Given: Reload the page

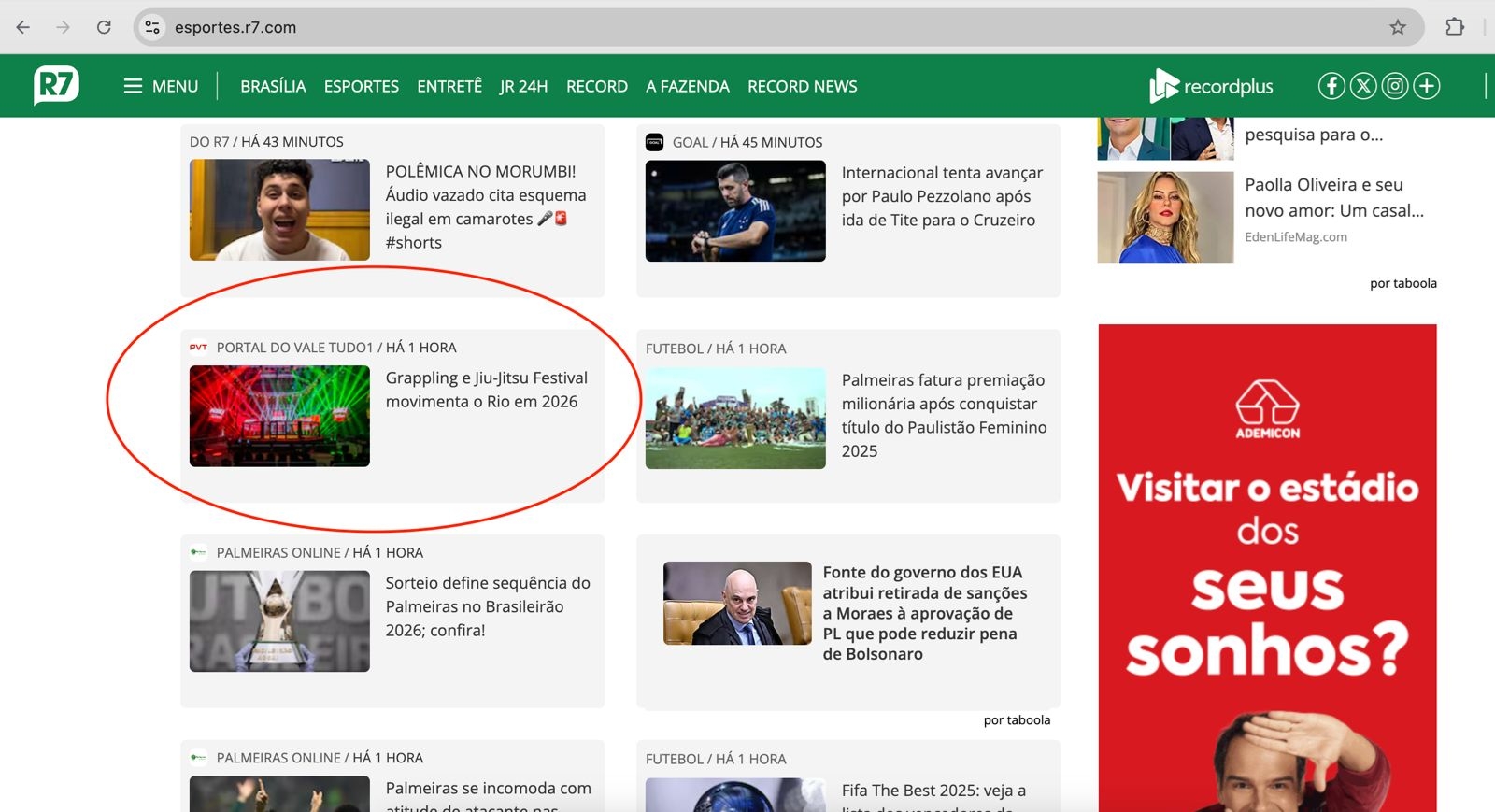Looking at the screenshot, I should (104, 27).
